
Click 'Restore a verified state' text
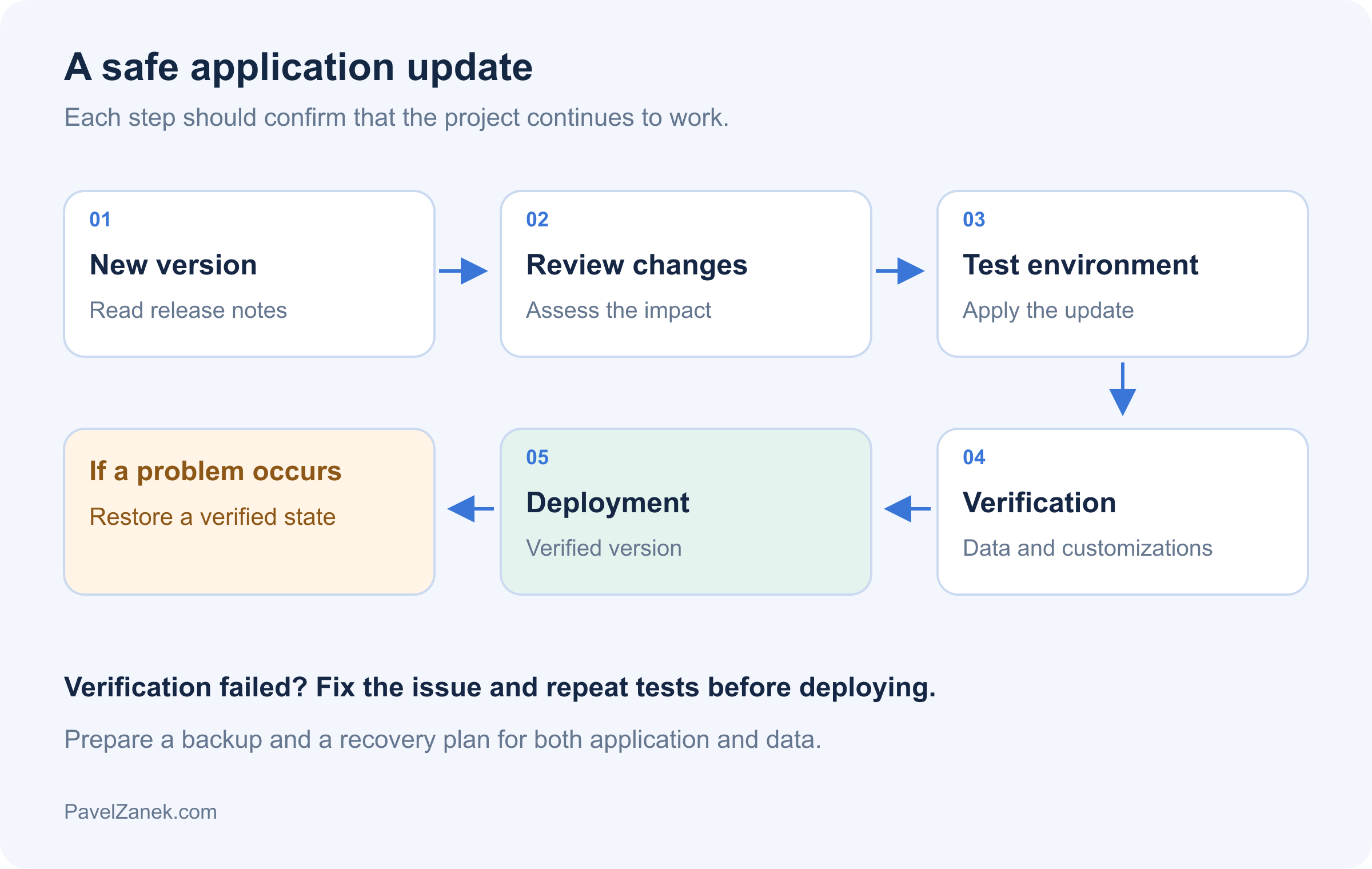coord(213,517)
